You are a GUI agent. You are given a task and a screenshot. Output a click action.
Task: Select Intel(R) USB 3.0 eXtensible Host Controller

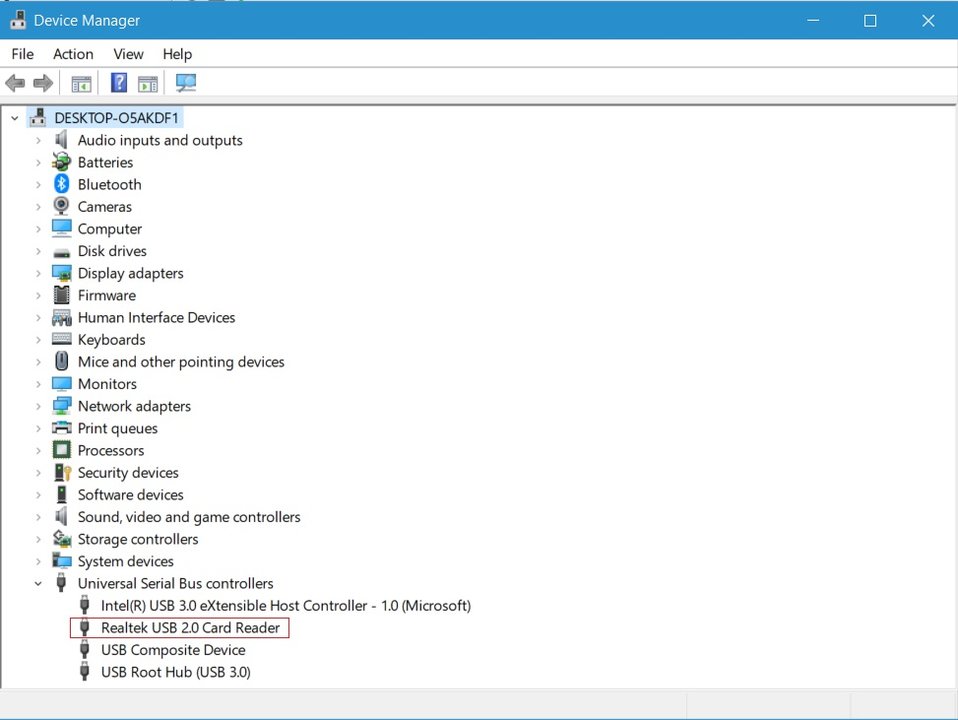(285, 605)
